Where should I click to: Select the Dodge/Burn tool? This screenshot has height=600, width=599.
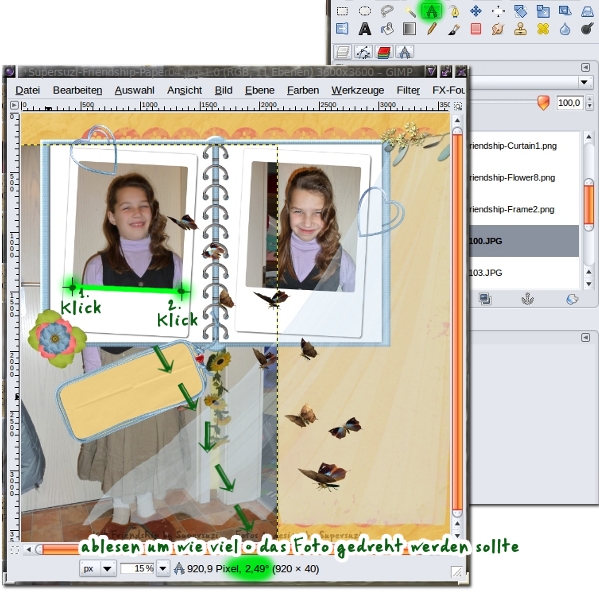click(587, 29)
